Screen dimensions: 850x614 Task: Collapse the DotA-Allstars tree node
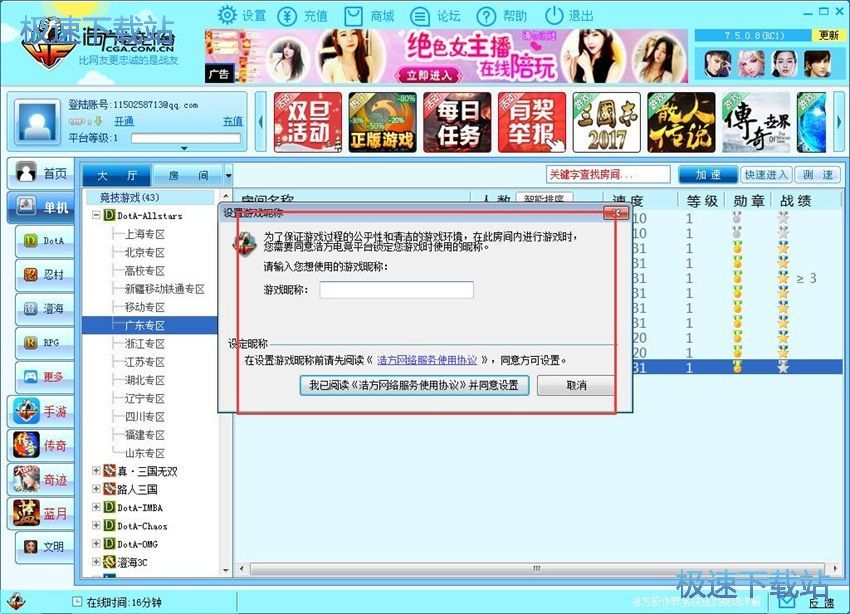click(96, 215)
